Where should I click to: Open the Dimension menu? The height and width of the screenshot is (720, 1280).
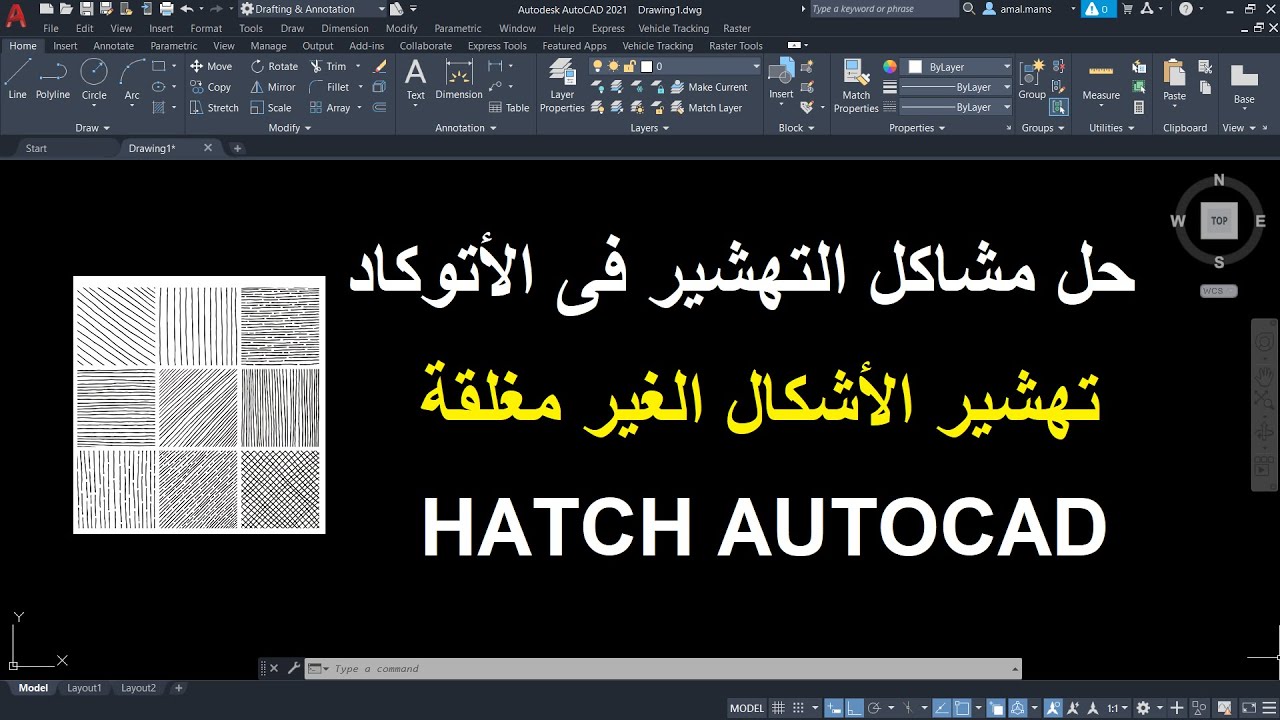tap(345, 28)
